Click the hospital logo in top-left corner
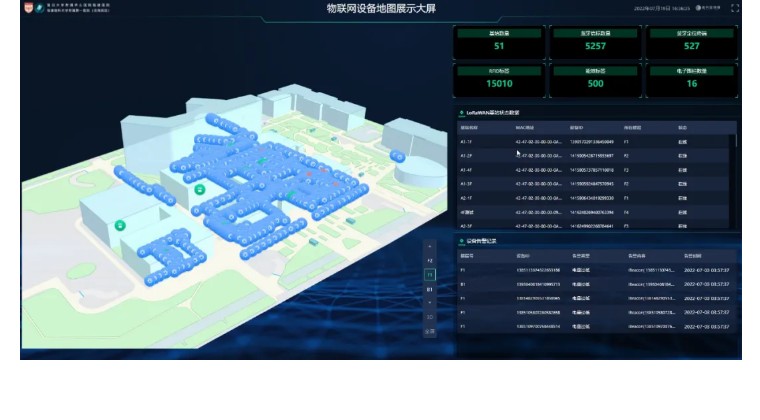 coord(27,7)
